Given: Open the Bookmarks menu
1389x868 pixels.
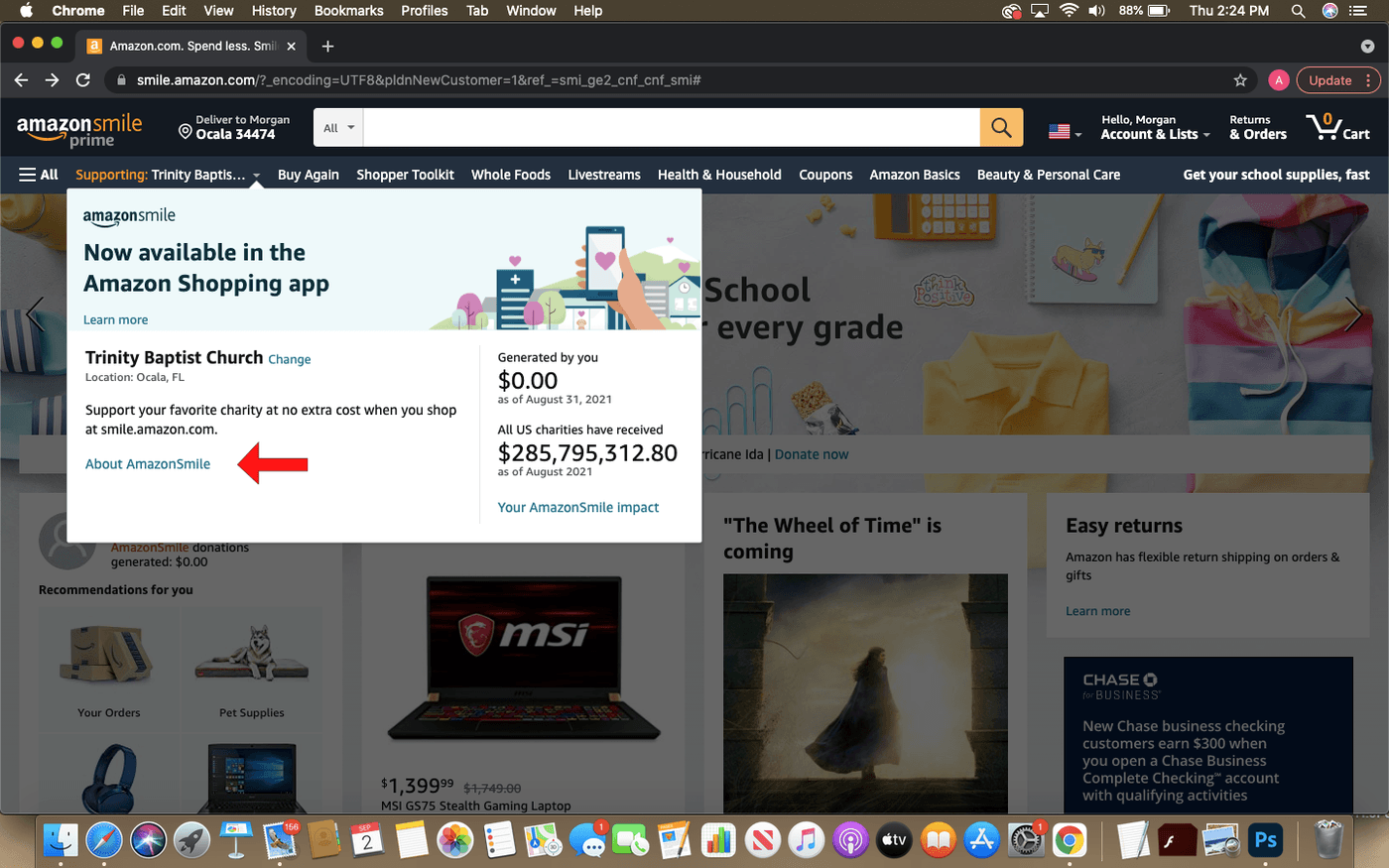Looking at the screenshot, I should [348, 11].
